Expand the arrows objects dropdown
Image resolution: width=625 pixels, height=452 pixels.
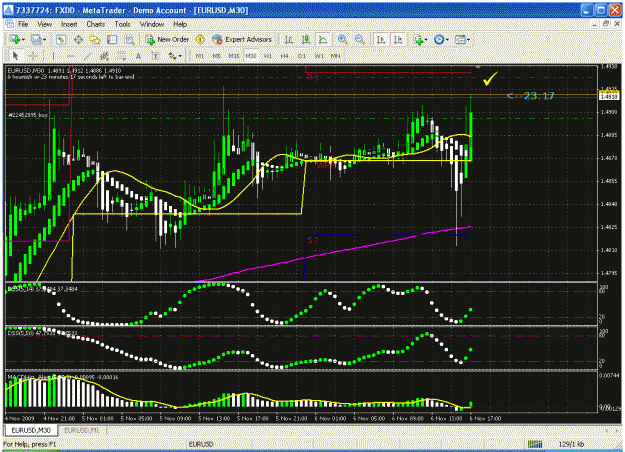[x=180, y=57]
